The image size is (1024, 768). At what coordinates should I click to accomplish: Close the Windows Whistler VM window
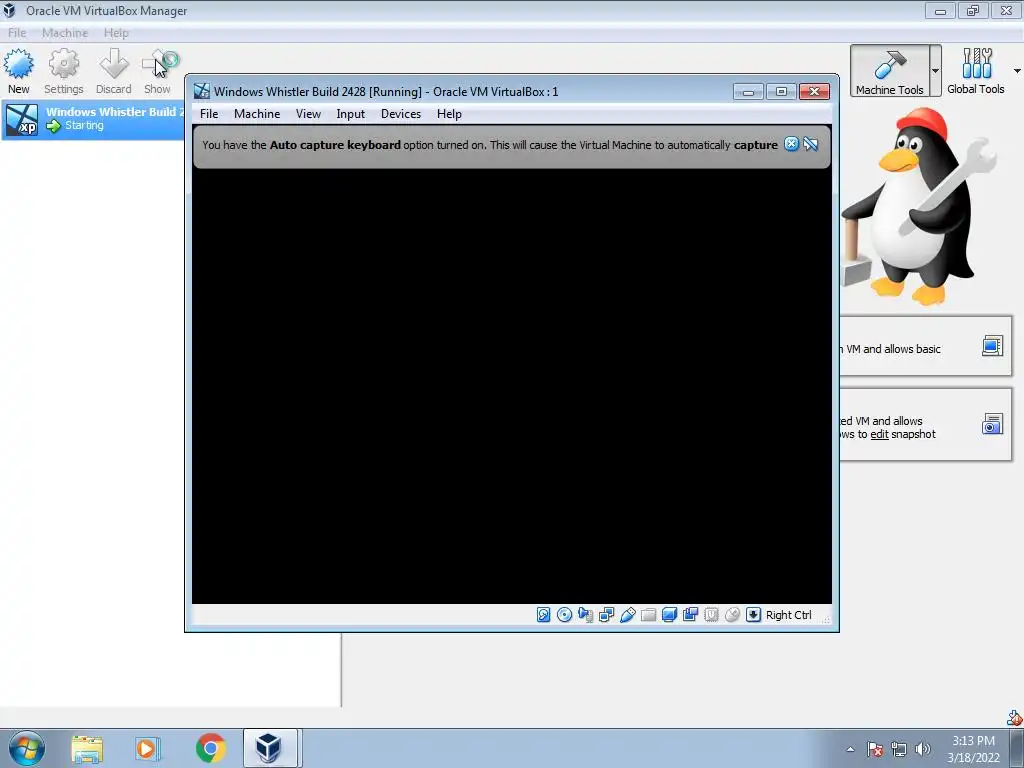pos(814,91)
